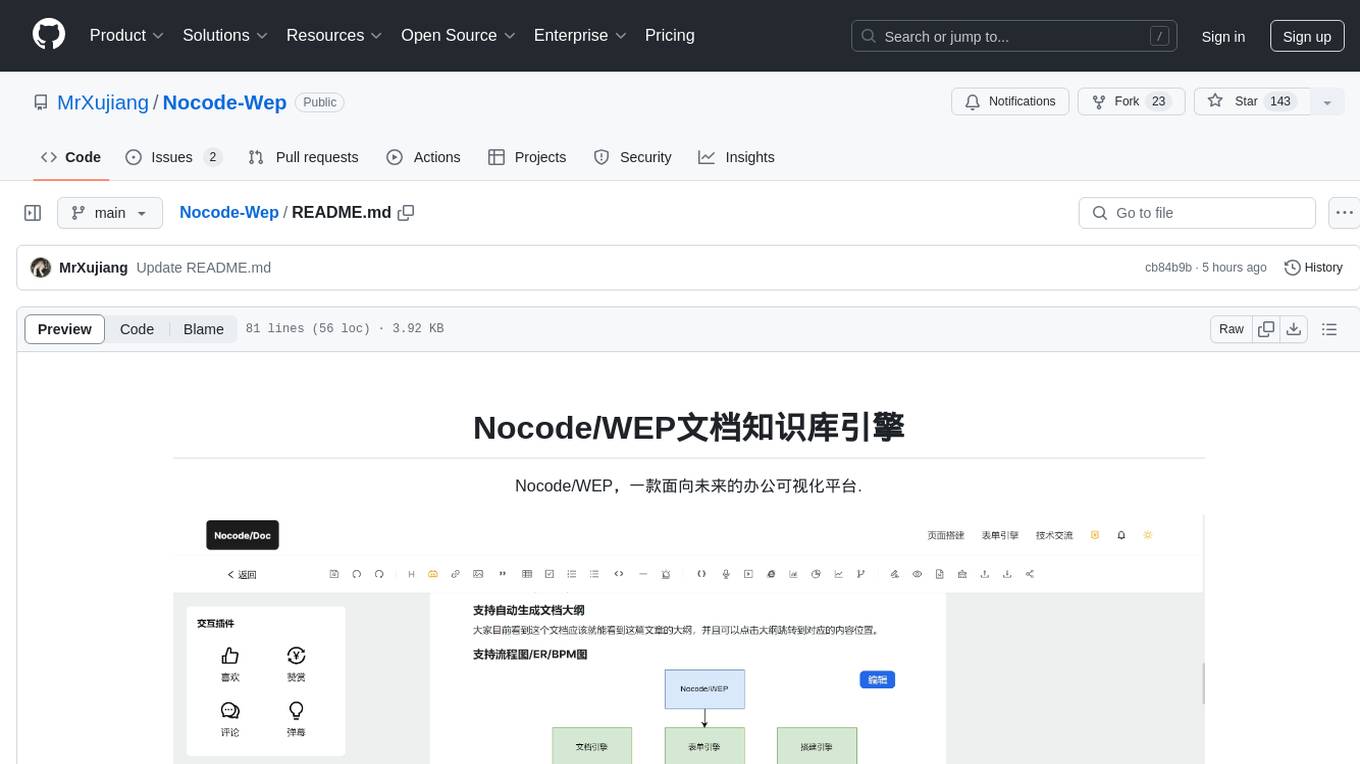
Task: Focus the Search or jump to field
Action: [x=1015, y=36]
